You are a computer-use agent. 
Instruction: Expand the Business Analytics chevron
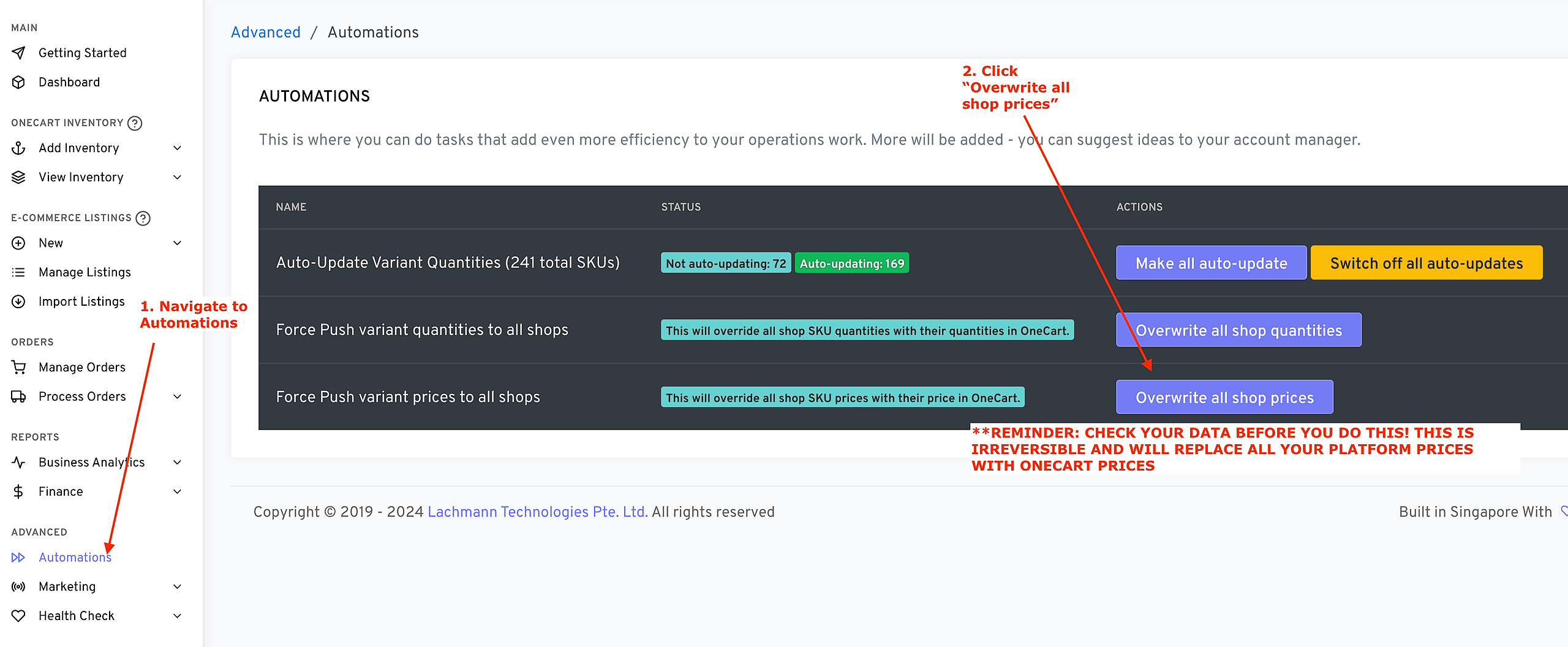click(x=178, y=463)
